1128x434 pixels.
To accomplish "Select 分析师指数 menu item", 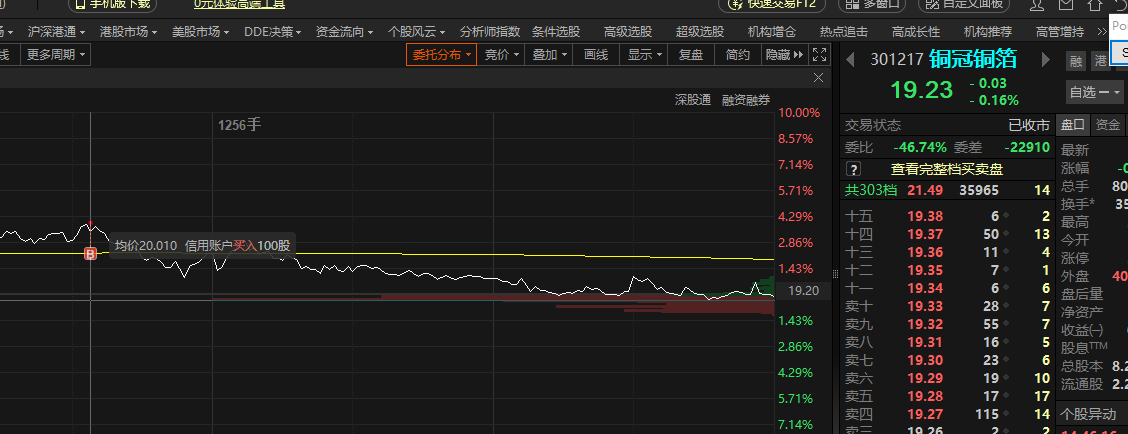I will click(x=490, y=32).
